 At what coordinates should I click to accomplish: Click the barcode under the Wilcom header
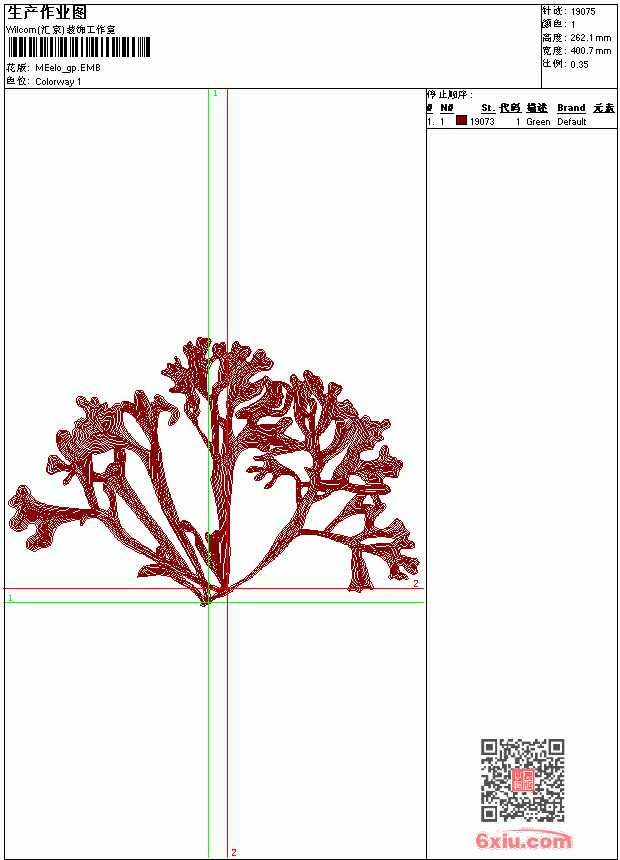click(79, 47)
